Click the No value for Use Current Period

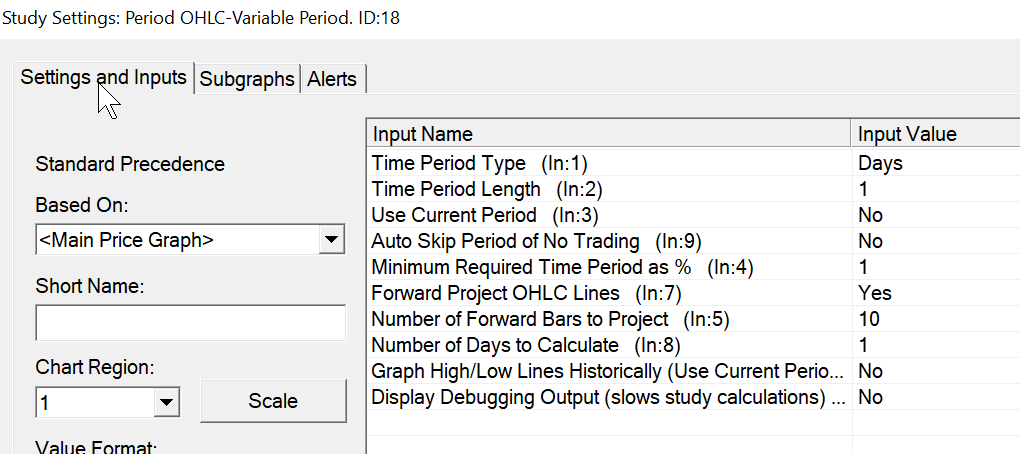(x=870, y=215)
